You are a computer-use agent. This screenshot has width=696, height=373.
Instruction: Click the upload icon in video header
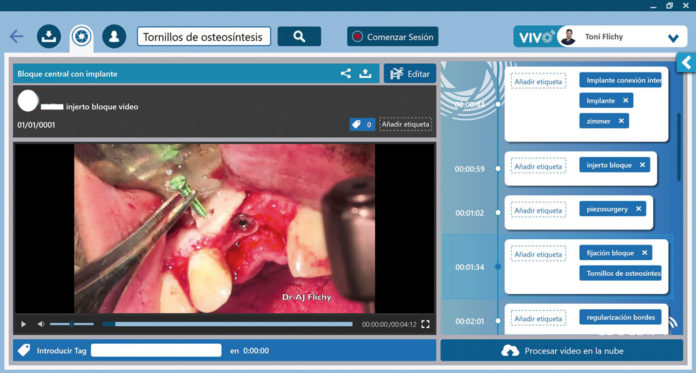pyautogui.click(x=365, y=74)
